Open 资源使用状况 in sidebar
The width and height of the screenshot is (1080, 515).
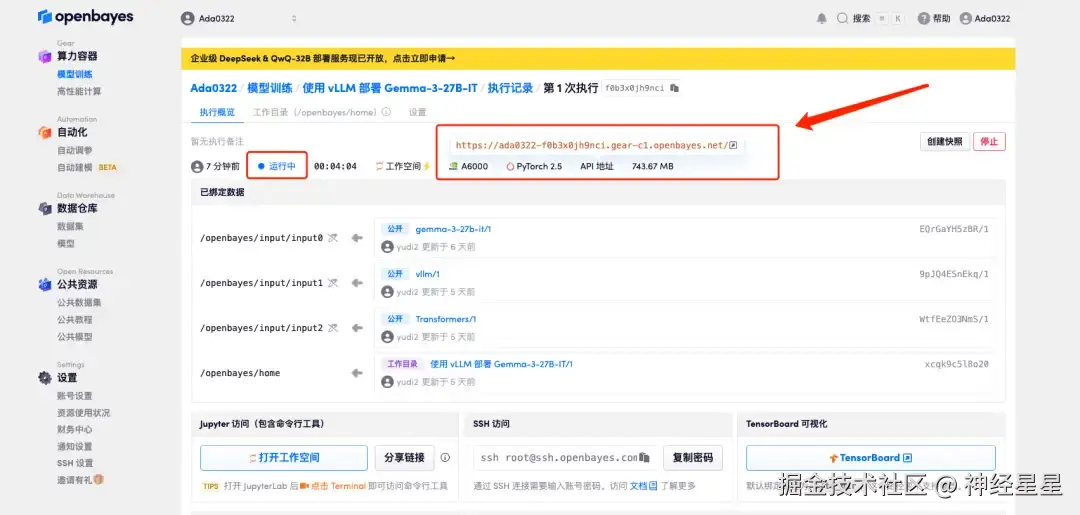83,413
